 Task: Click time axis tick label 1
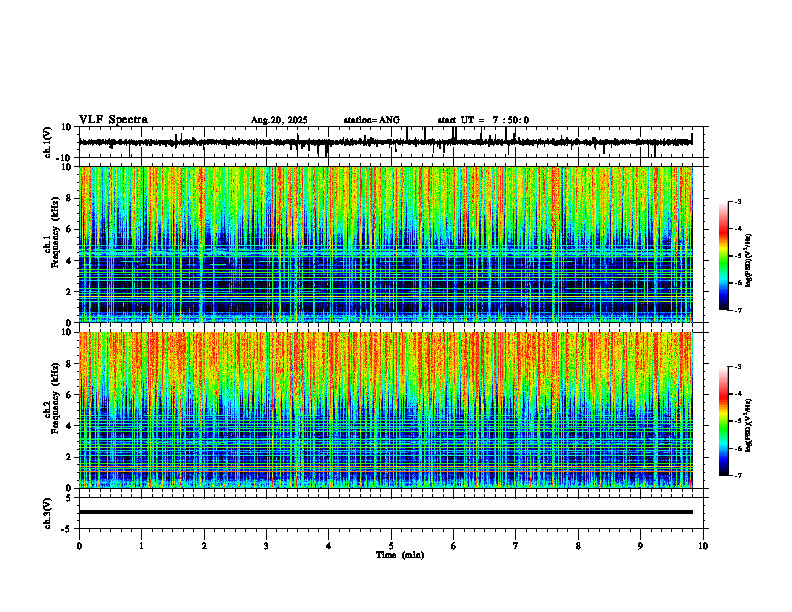(141, 546)
